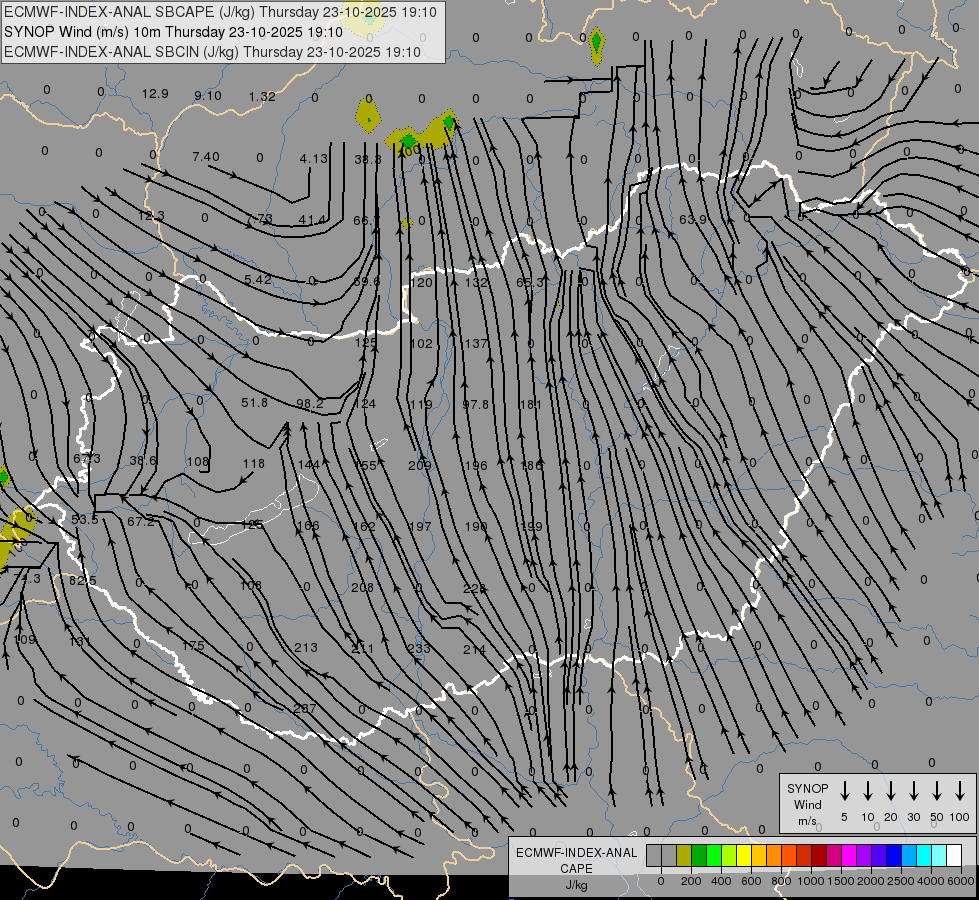Click the 2500 label on the CAPE scale
Screen dimensions: 979x900
900,881
